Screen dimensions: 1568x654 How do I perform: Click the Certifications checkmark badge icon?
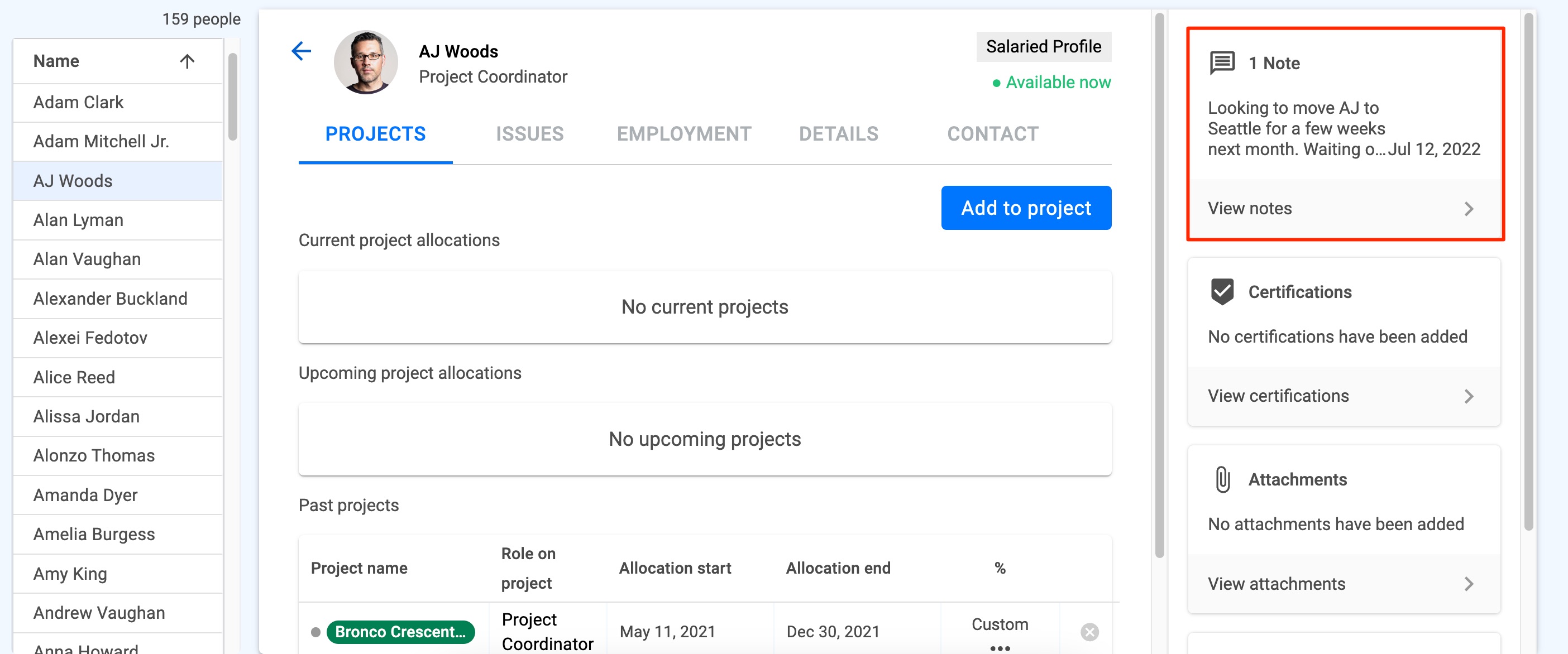(x=1222, y=291)
